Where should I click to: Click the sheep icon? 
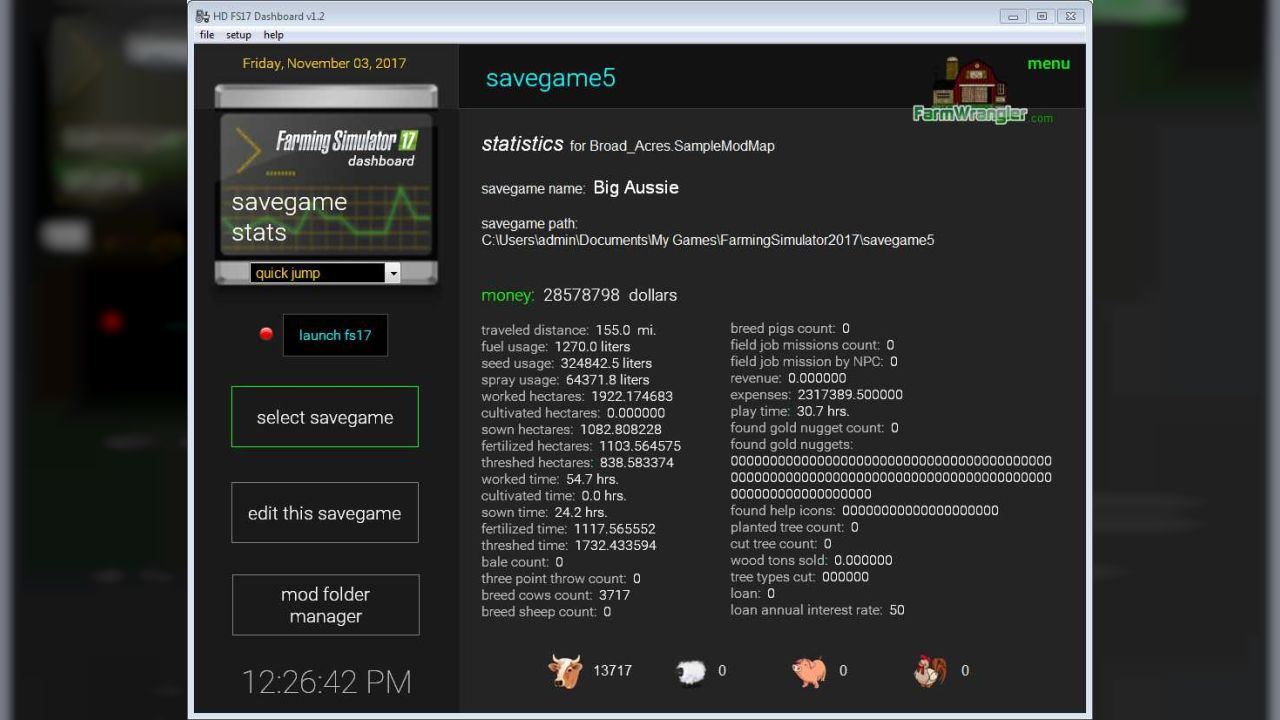690,672
